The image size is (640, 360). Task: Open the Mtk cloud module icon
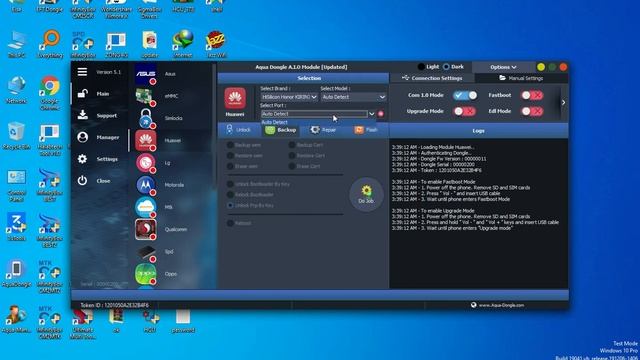tap(146, 207)
